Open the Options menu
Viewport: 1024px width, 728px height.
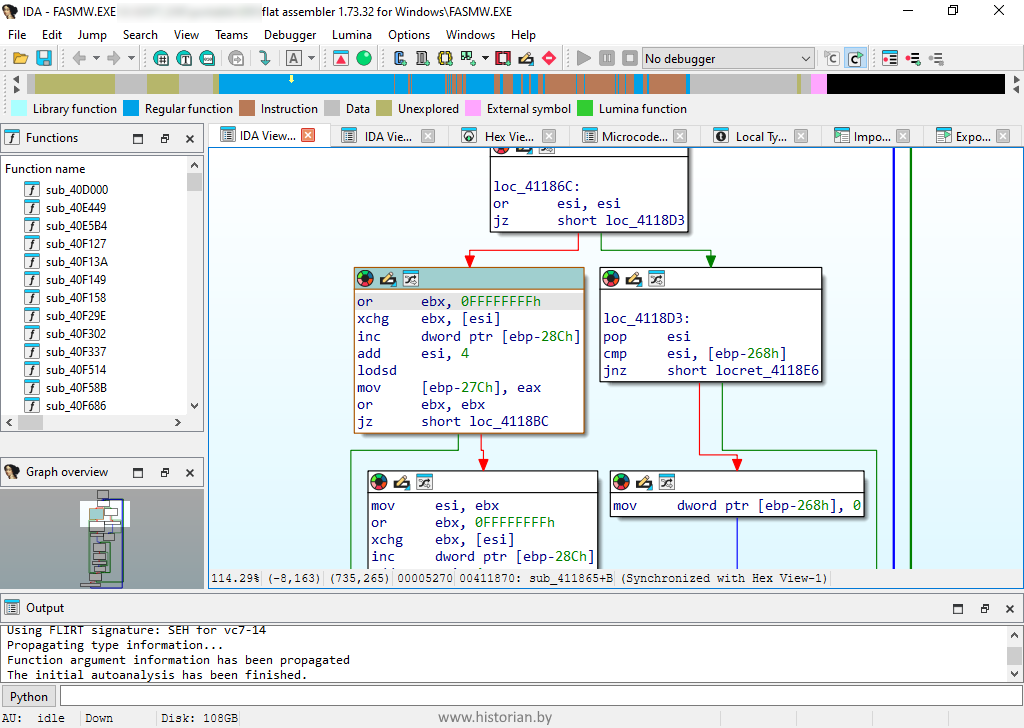[409, 35]
